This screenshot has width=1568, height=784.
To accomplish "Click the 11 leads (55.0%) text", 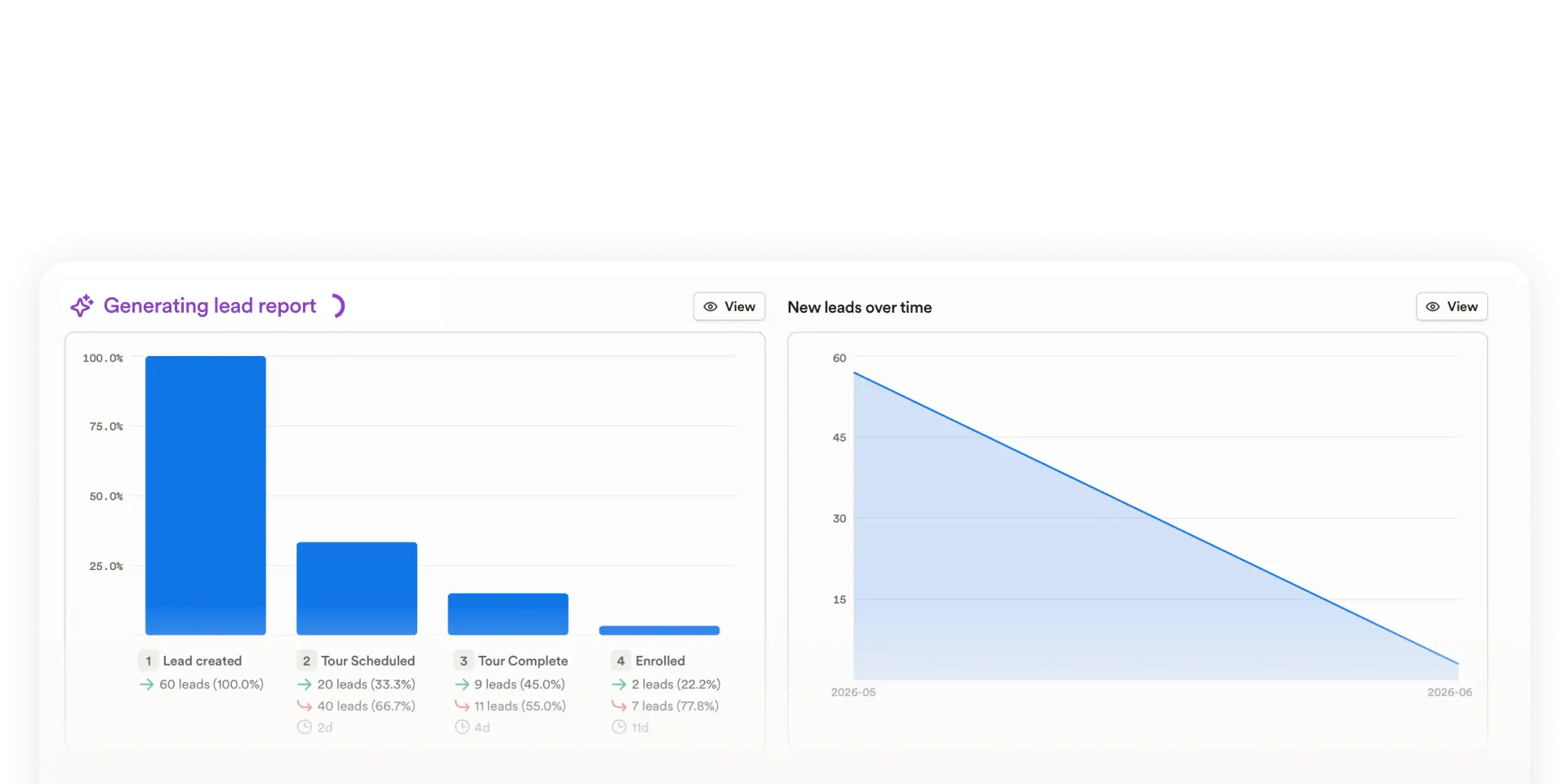I will 520,706.
